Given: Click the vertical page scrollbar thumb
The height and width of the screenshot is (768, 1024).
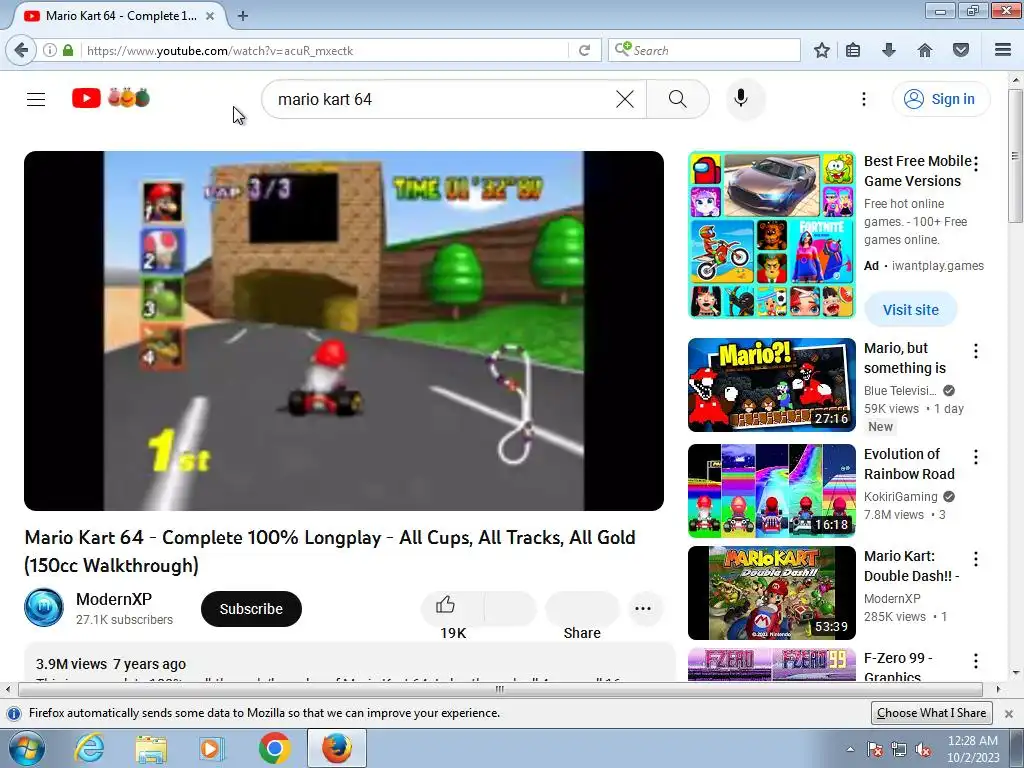Looking at the screenshot, I should point(1015,157).
